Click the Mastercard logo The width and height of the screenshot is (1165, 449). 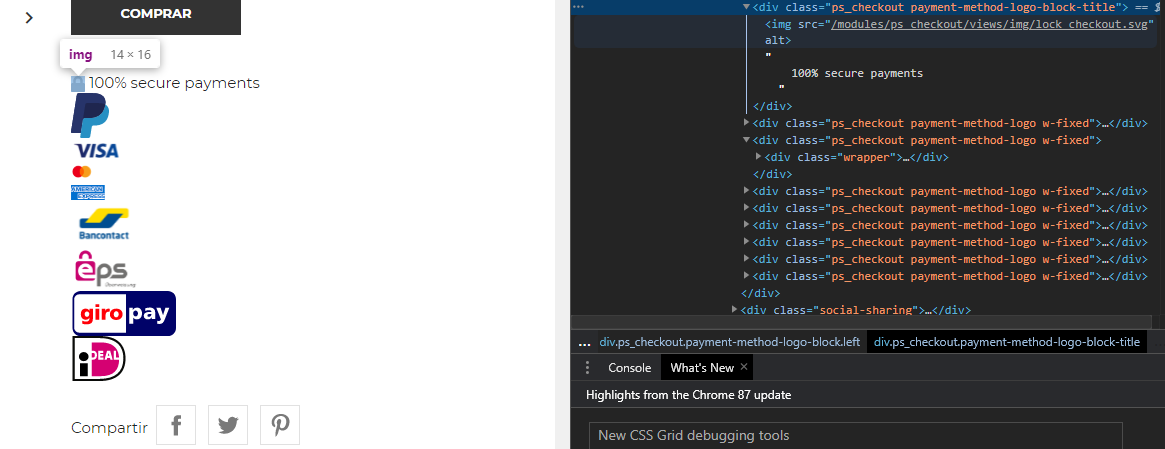click(82, 172)
